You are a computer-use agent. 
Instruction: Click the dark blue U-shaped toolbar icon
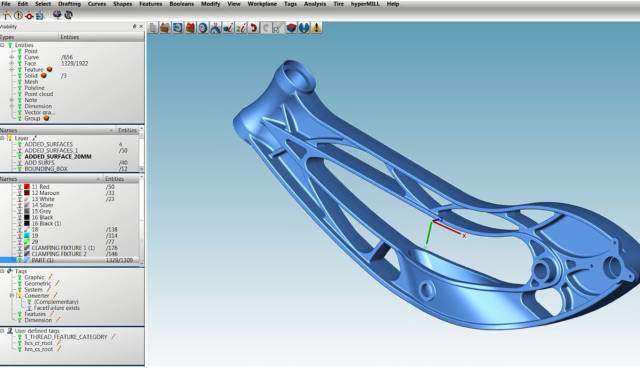[x=304, y=28]
